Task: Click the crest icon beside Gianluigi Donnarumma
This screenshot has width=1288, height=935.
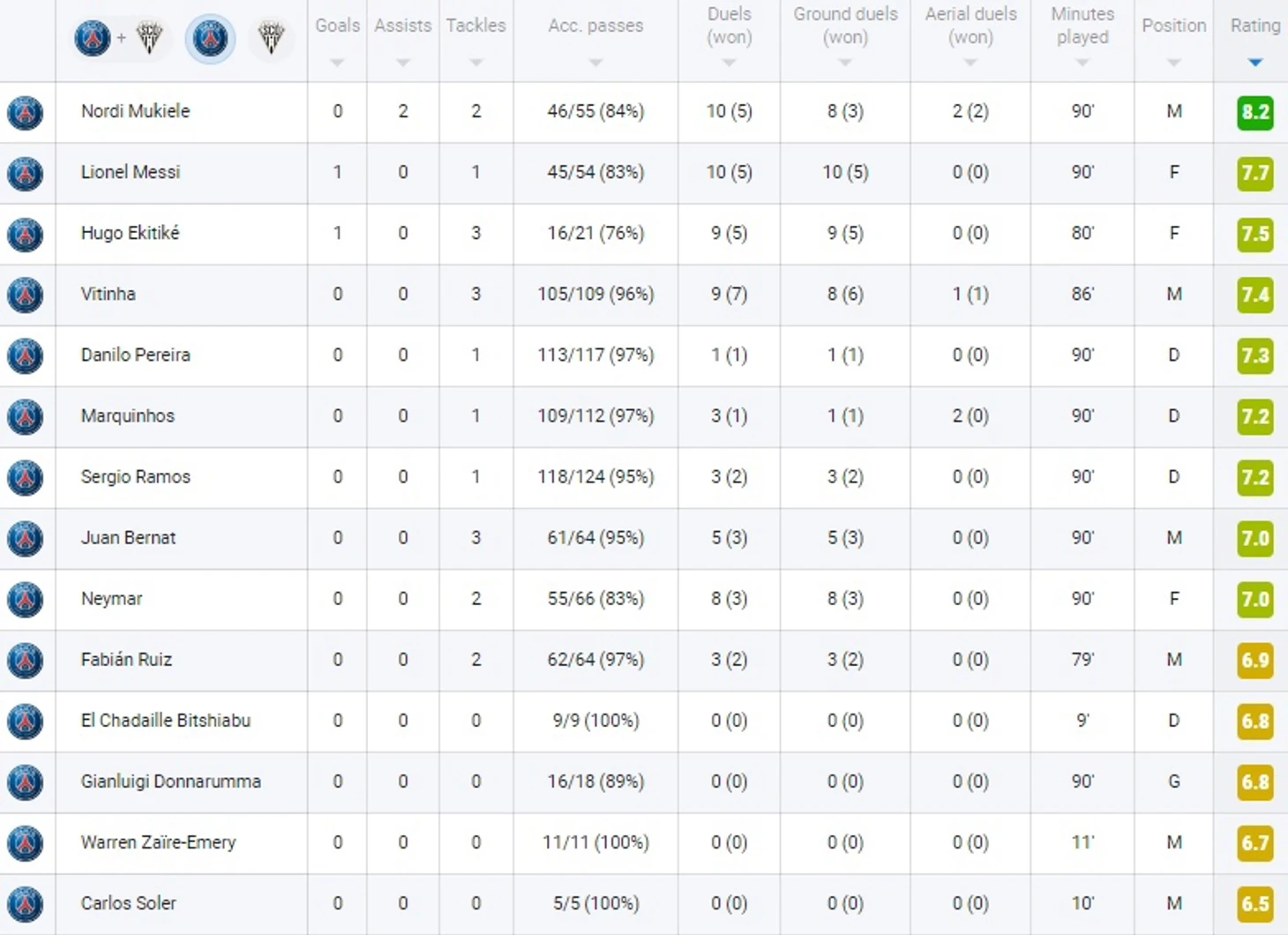Action: [x=26, y=782]
